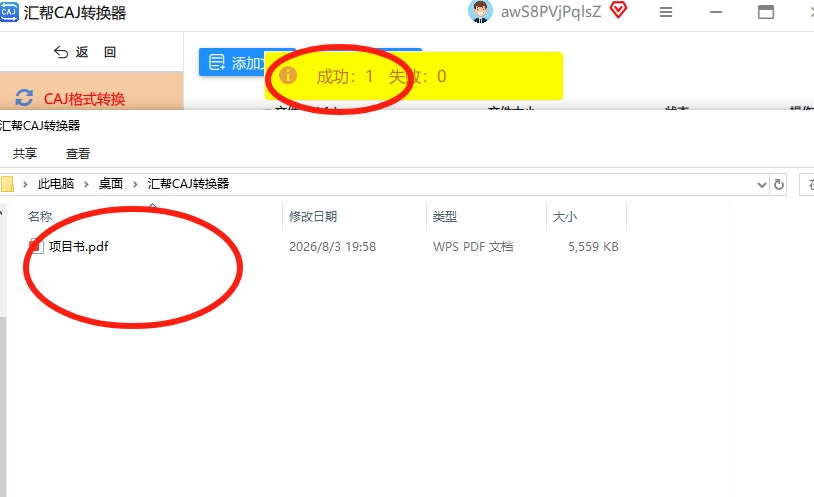Select CAJ格式转换 sidebar item
Image resolution: width=814 pixels, height=497 pixels.
91,91
